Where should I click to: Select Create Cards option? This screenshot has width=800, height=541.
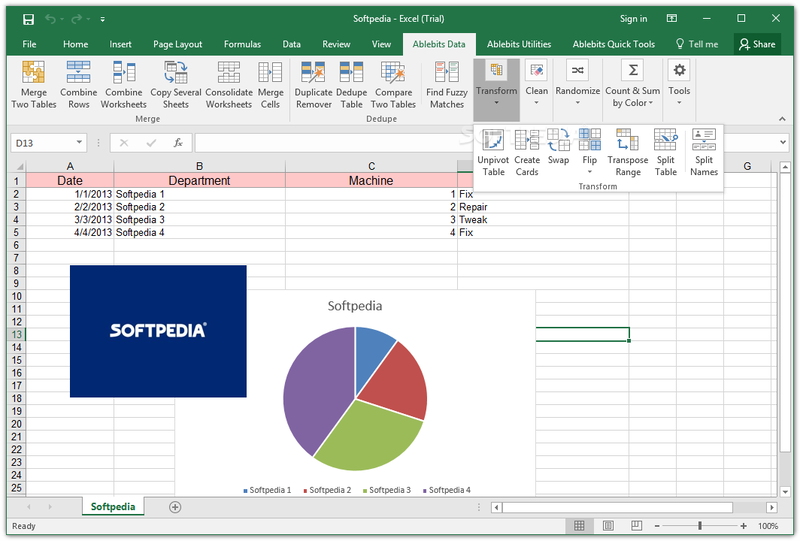pos(527,153)
